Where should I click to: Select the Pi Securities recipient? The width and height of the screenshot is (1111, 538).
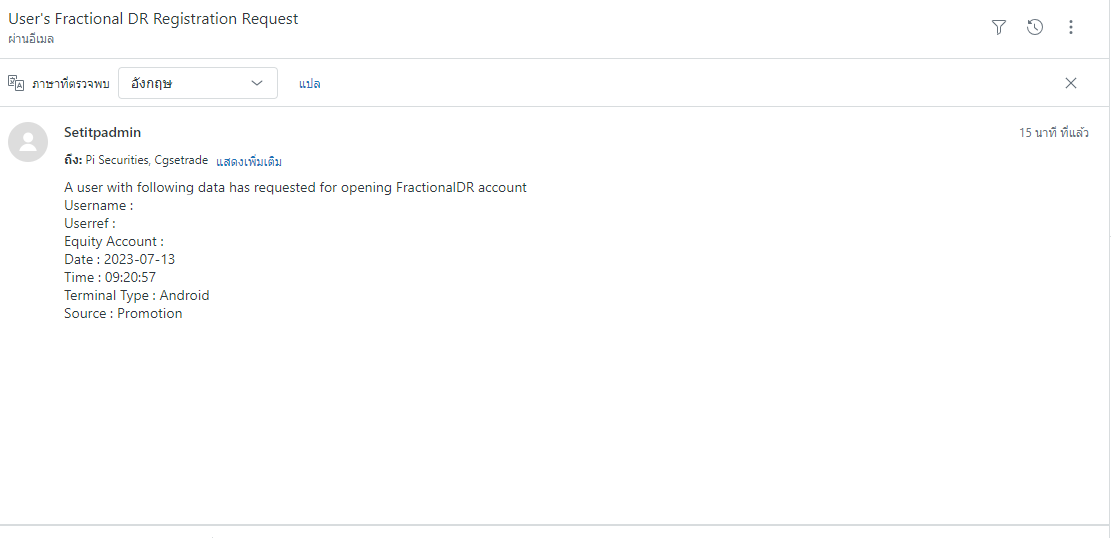(117, 161)
